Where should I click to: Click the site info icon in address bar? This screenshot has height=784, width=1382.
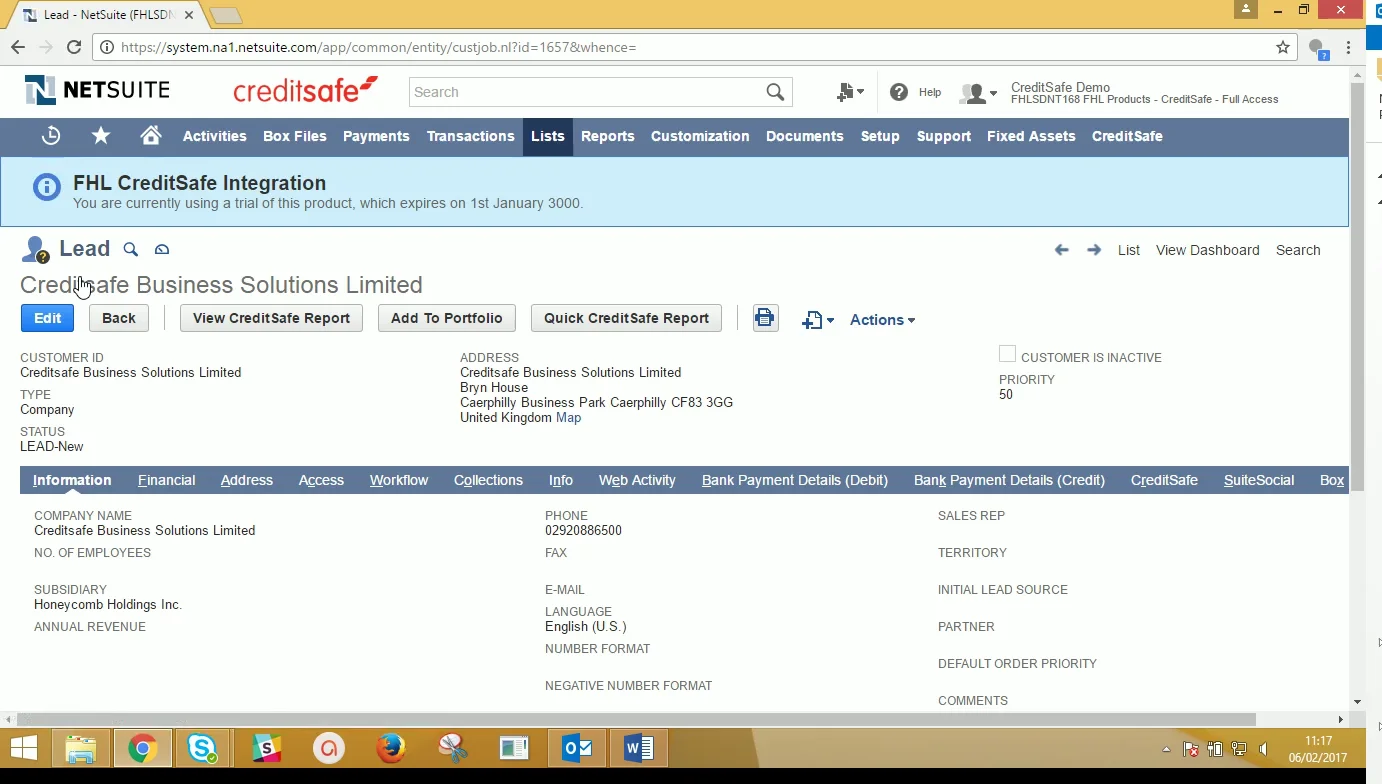click(107, 47)
